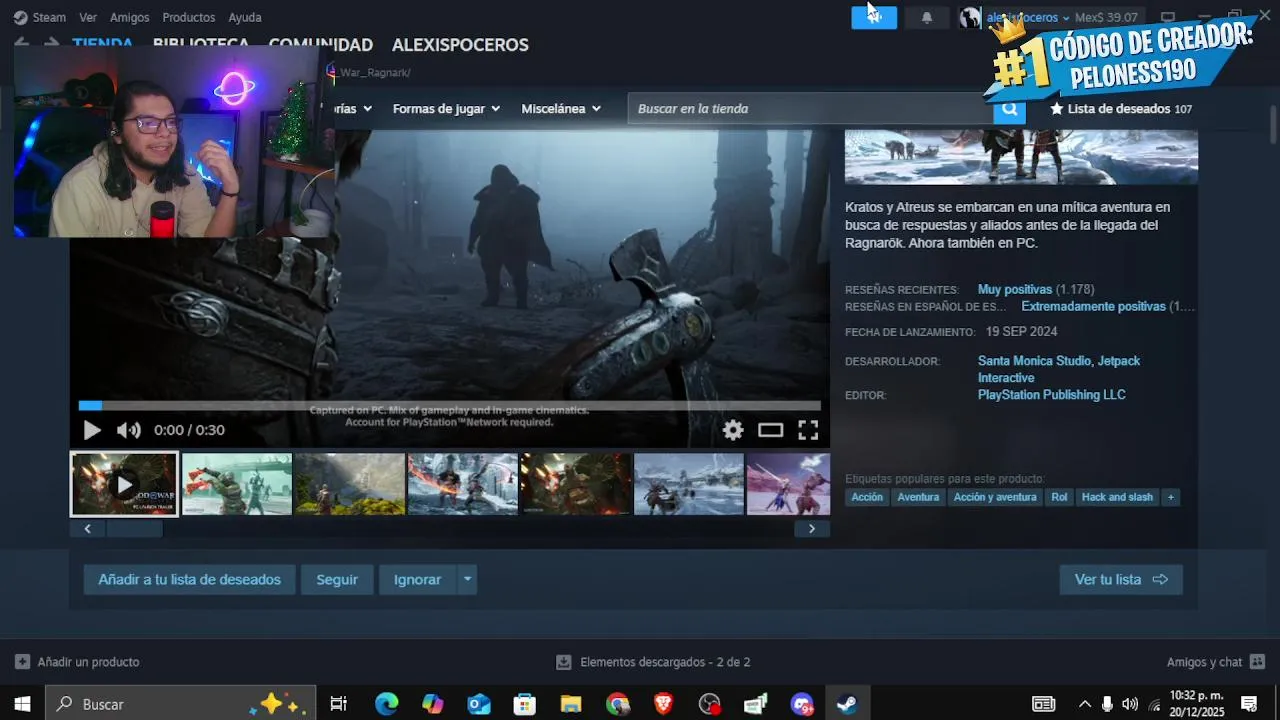Image resolution: width=1280 pixels, height=720 pixels.
Task: Click the Aventura tag
Action: (918, 497)
